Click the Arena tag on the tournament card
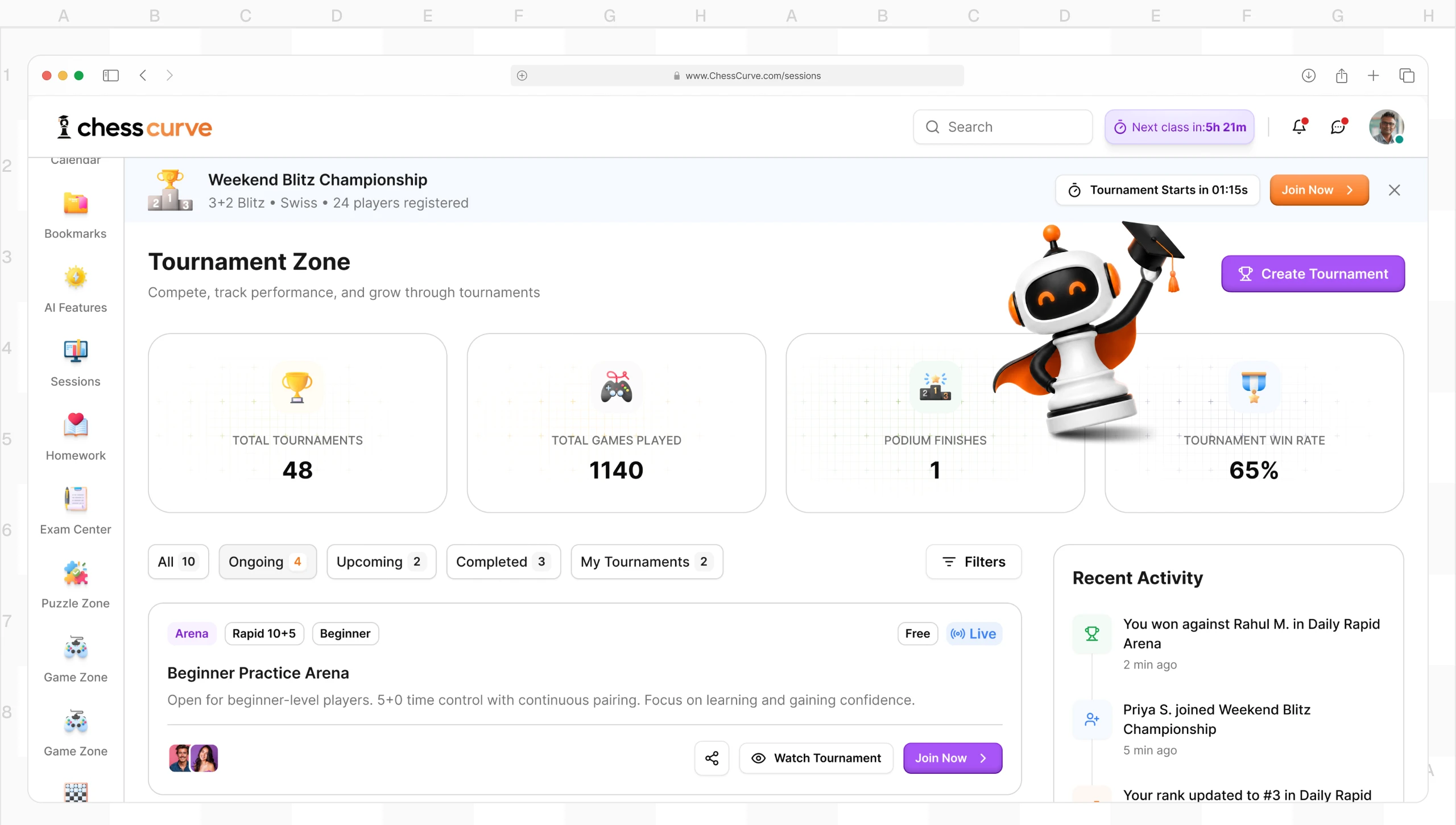This screenshot has width=1456, height=825. (x=192, y=633)
